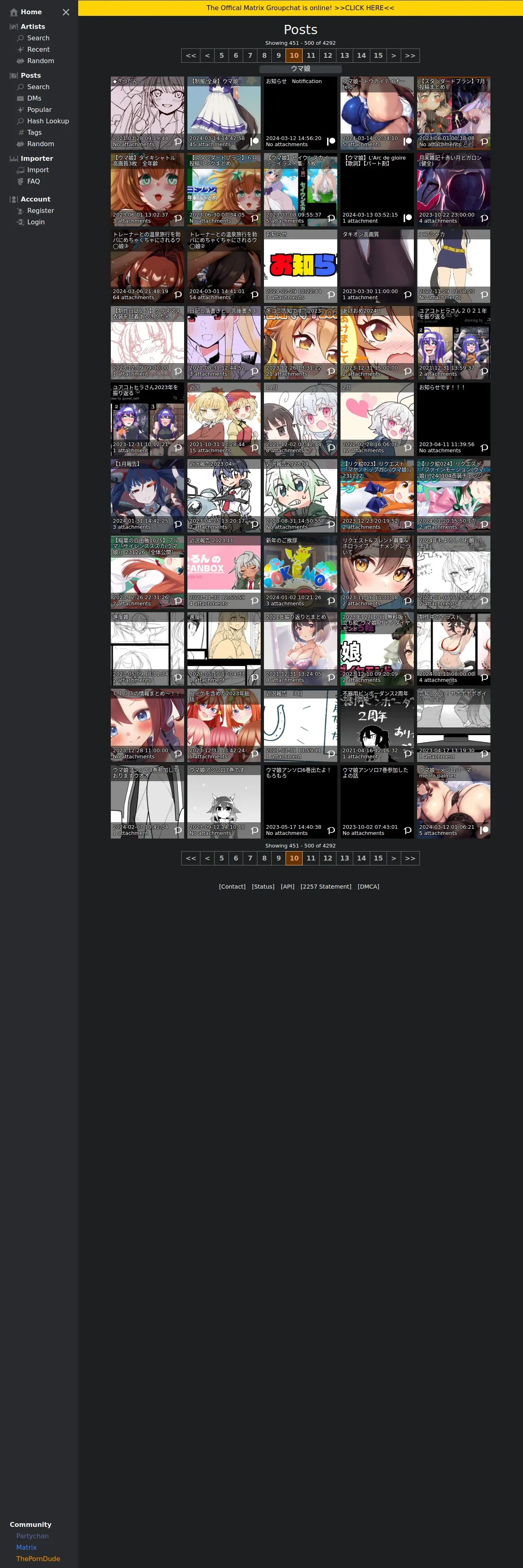523x1568 pixels.
Task: Go to last page with >> above the grid
Action: click(x=410, y=55)
